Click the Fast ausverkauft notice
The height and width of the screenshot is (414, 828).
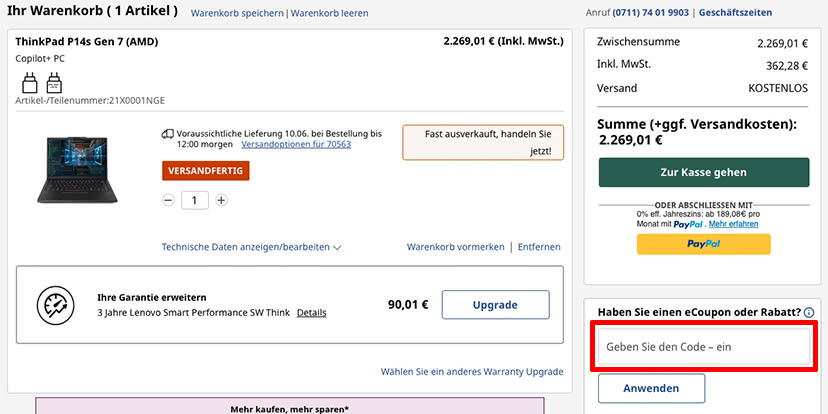click(483, 143)
